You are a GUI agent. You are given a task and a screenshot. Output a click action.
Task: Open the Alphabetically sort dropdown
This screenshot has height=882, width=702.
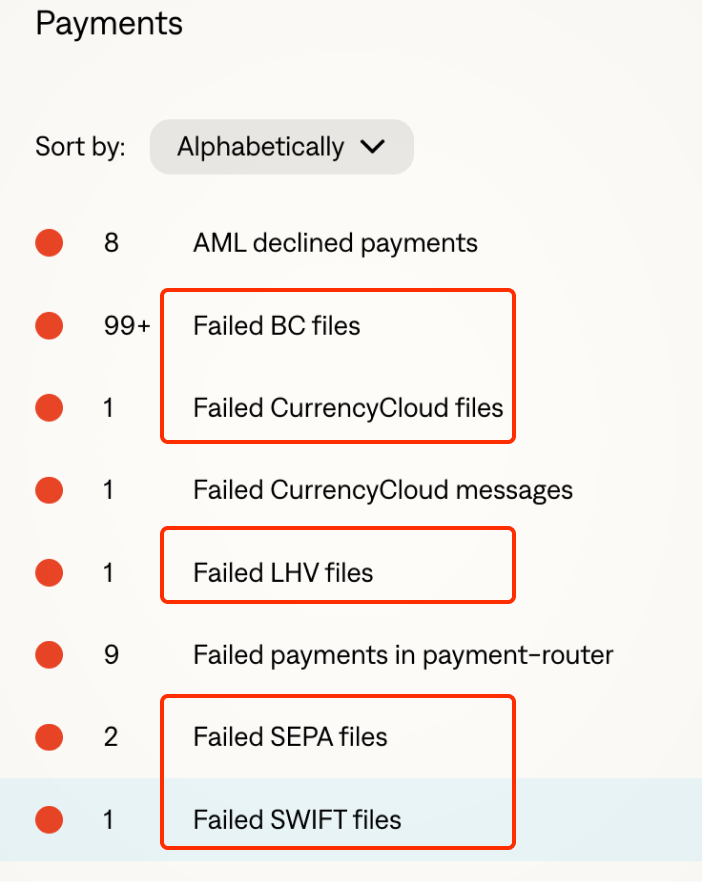280,147
